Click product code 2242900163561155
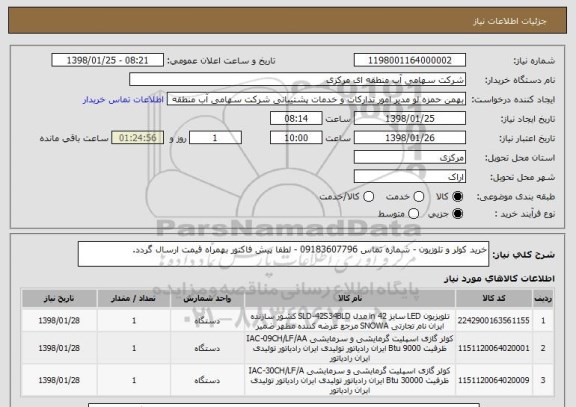 [x=494, y=321]
